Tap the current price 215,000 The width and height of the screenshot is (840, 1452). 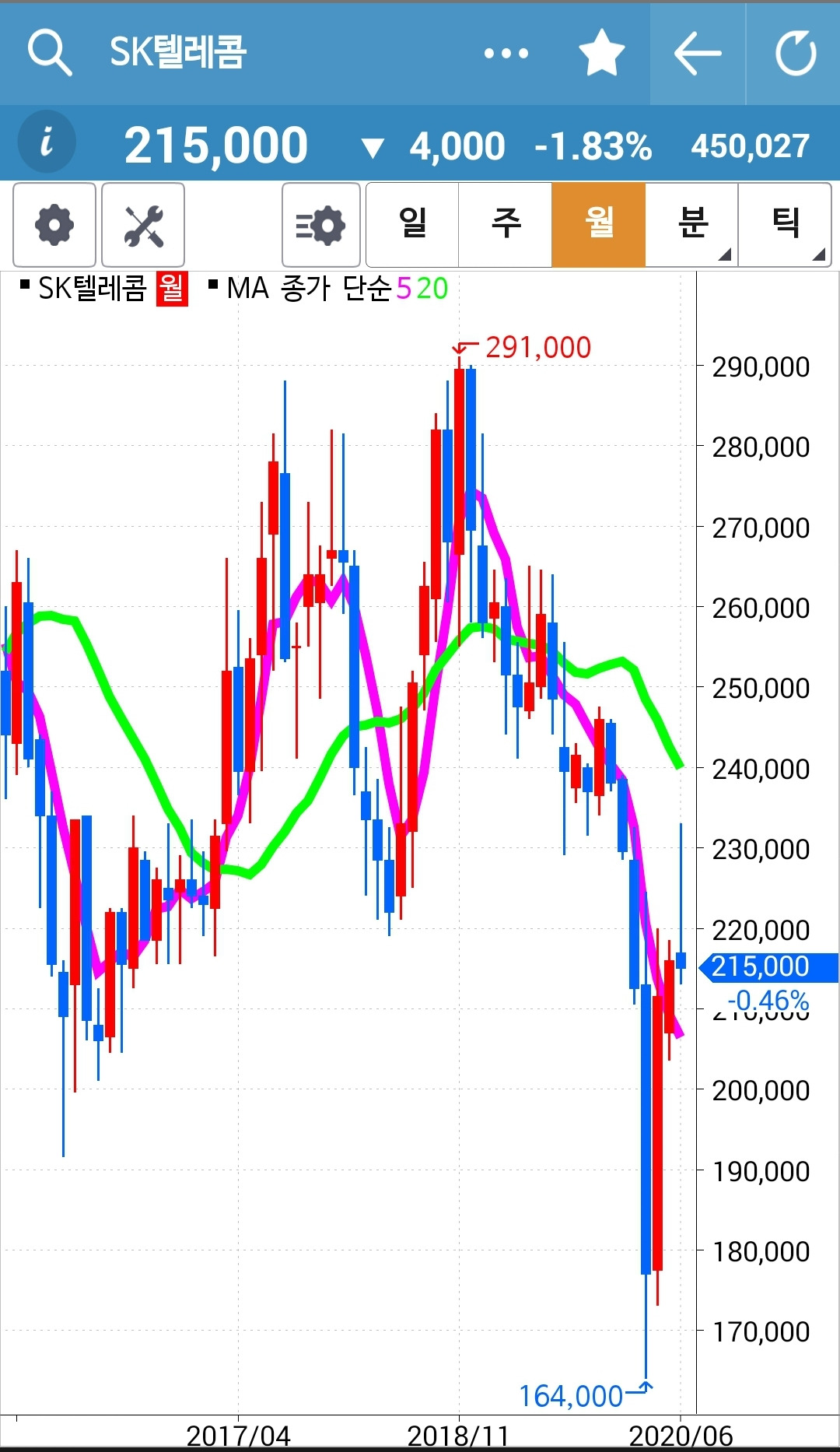[216, 146]
